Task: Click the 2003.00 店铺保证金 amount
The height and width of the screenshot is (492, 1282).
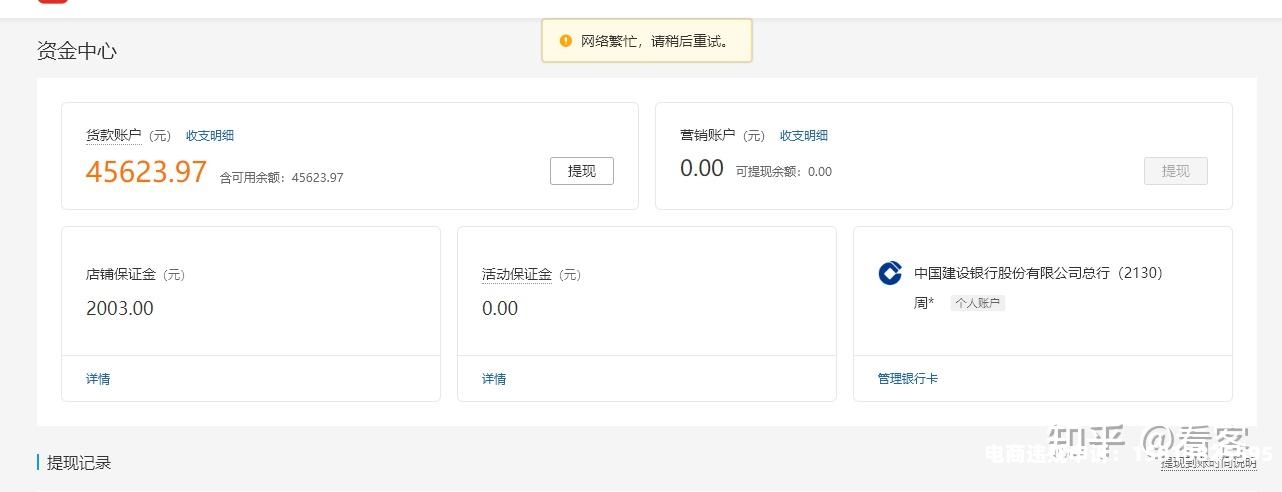Action: 120,308
